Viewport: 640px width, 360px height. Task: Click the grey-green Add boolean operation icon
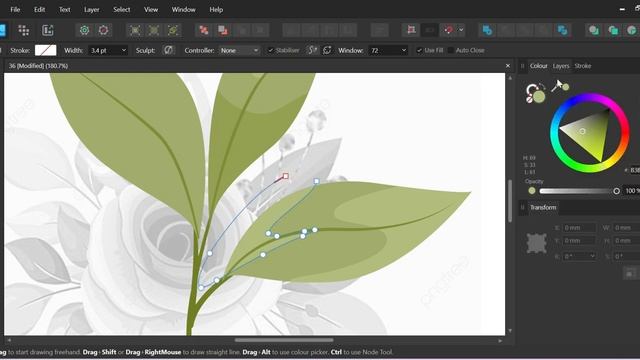(x=594, y=30)
